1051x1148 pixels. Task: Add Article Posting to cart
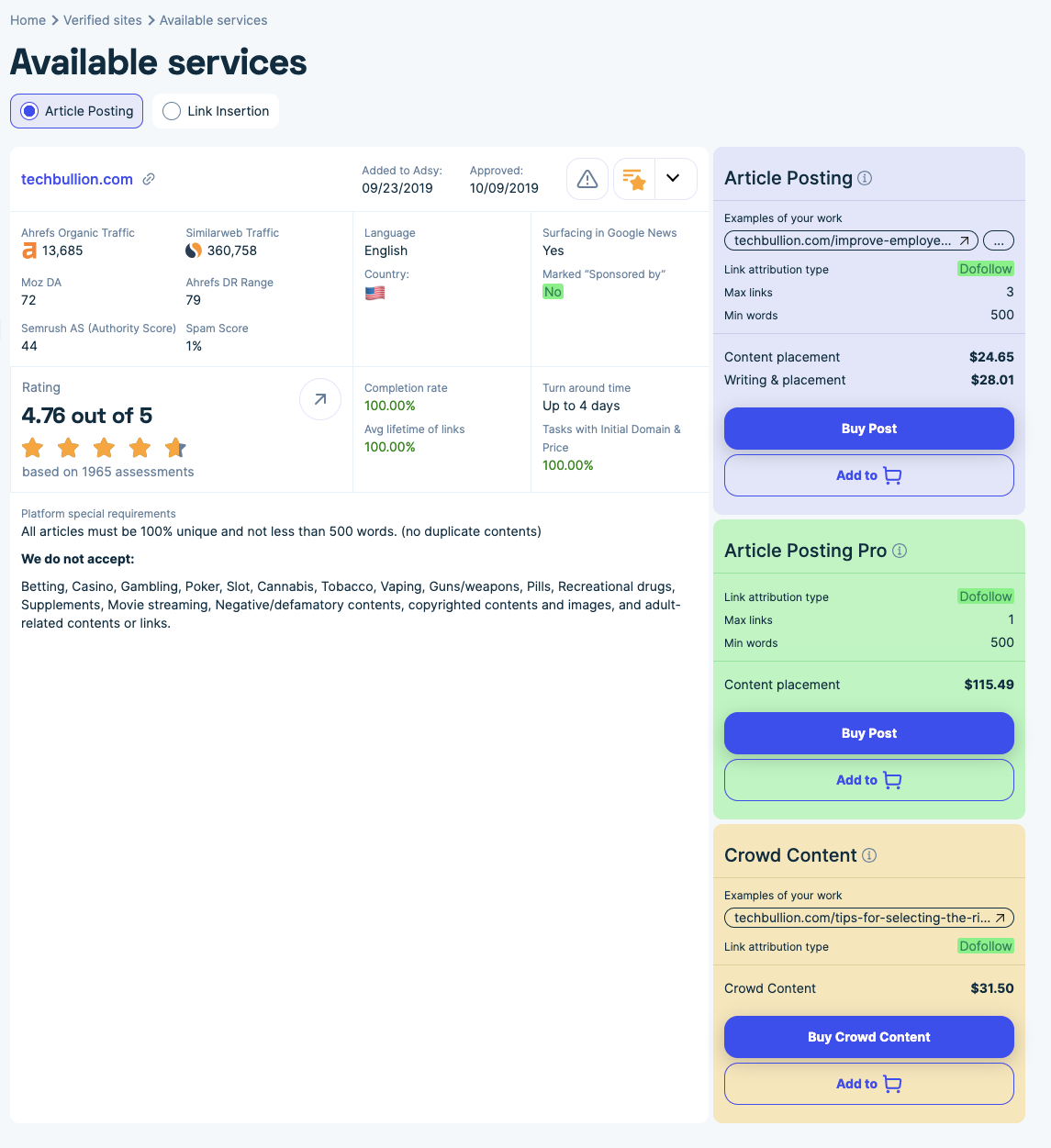click(868, 475)
